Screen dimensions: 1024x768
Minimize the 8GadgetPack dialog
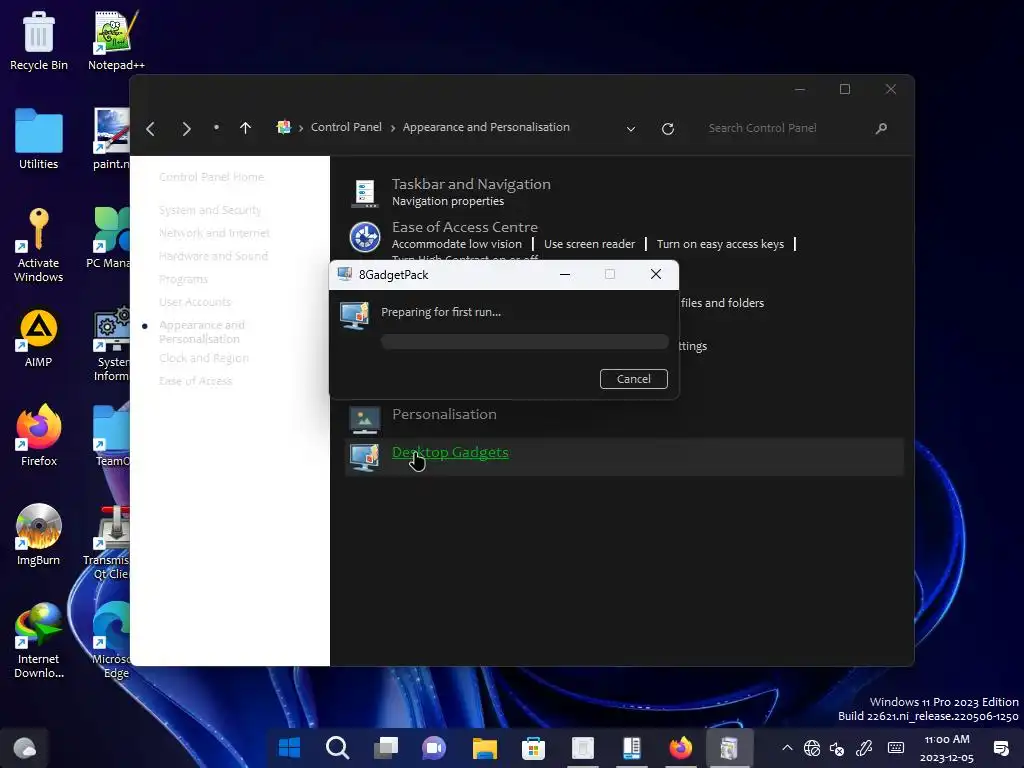tap(565, 274)
